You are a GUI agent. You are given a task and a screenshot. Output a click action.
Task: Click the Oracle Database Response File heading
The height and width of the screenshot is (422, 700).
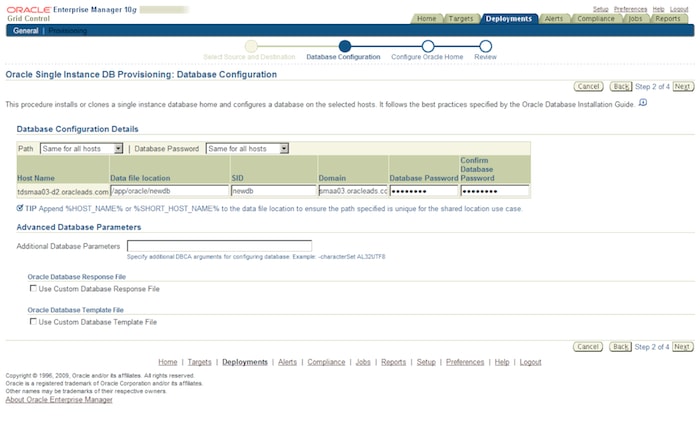(x=76, y=277)
